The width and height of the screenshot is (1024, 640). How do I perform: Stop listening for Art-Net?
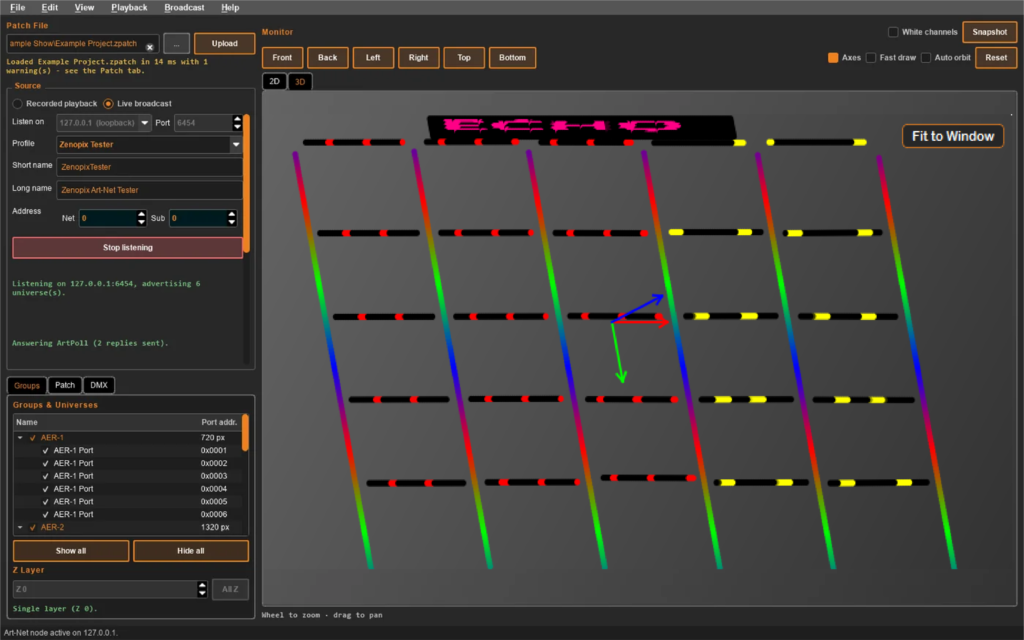coord(128,248)
